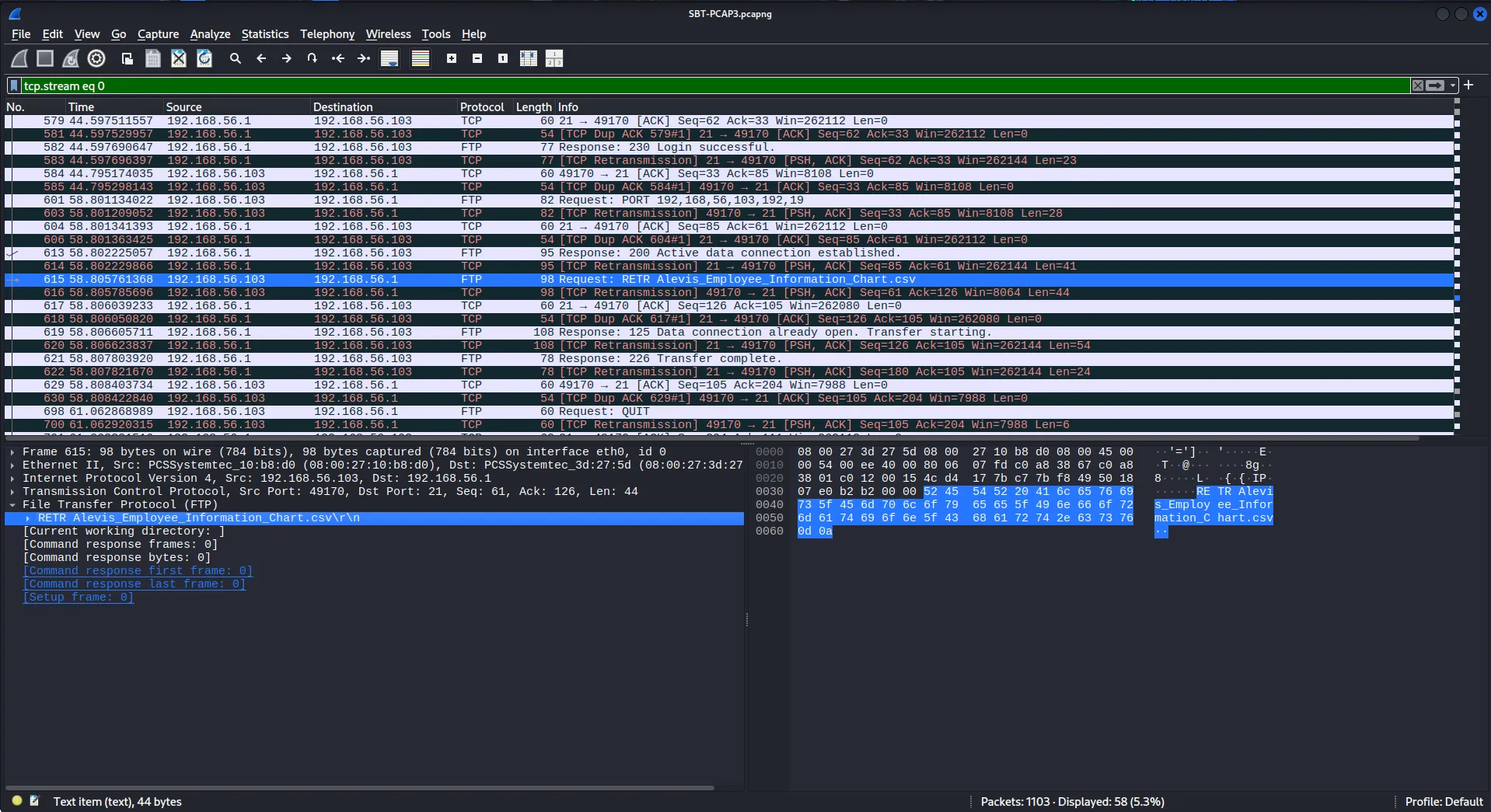Open the Capture menu

(158, 34)
